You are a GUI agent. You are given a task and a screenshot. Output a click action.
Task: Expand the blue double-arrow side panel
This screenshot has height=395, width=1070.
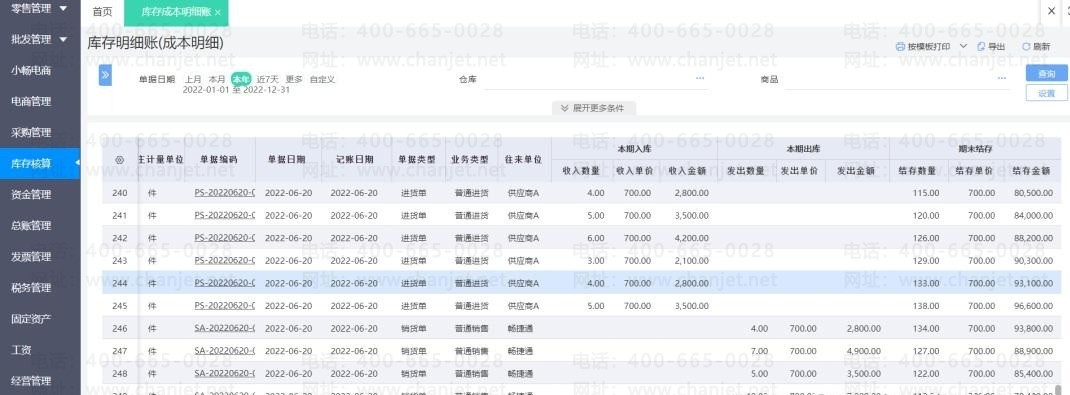(105, 74)
